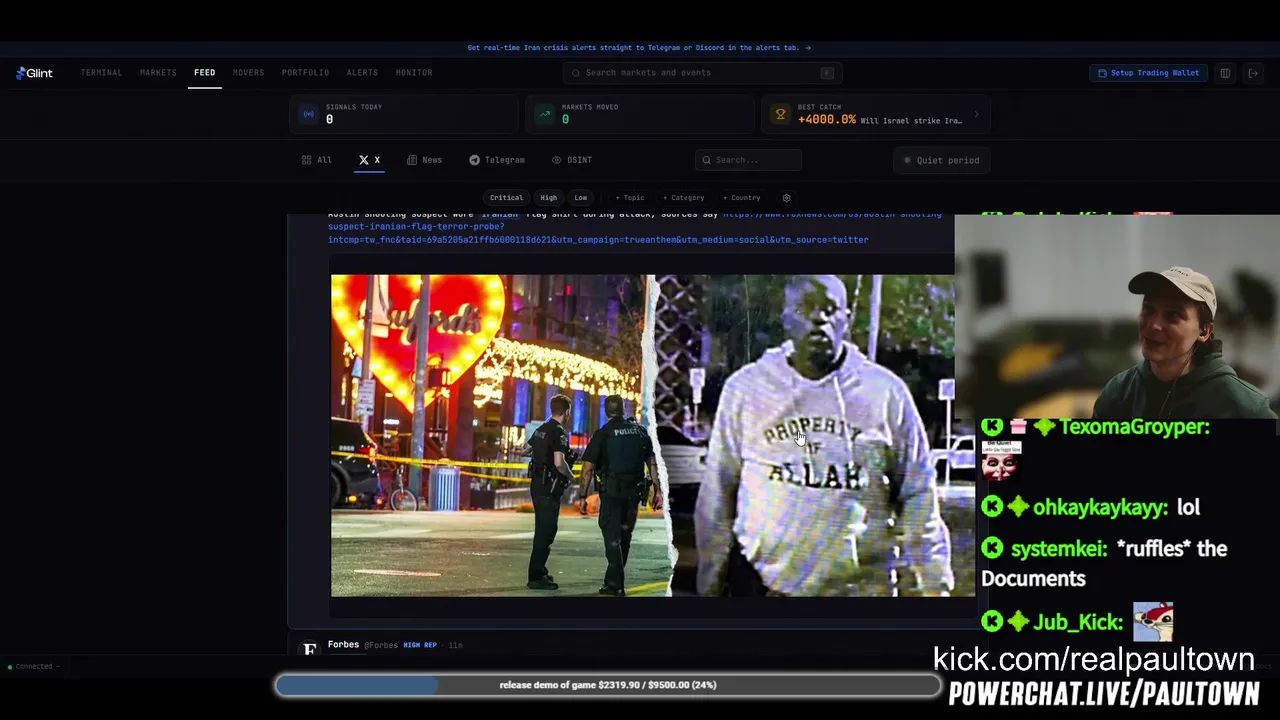Open the Markets tab

pyautogui.click(x=158, y=73)
